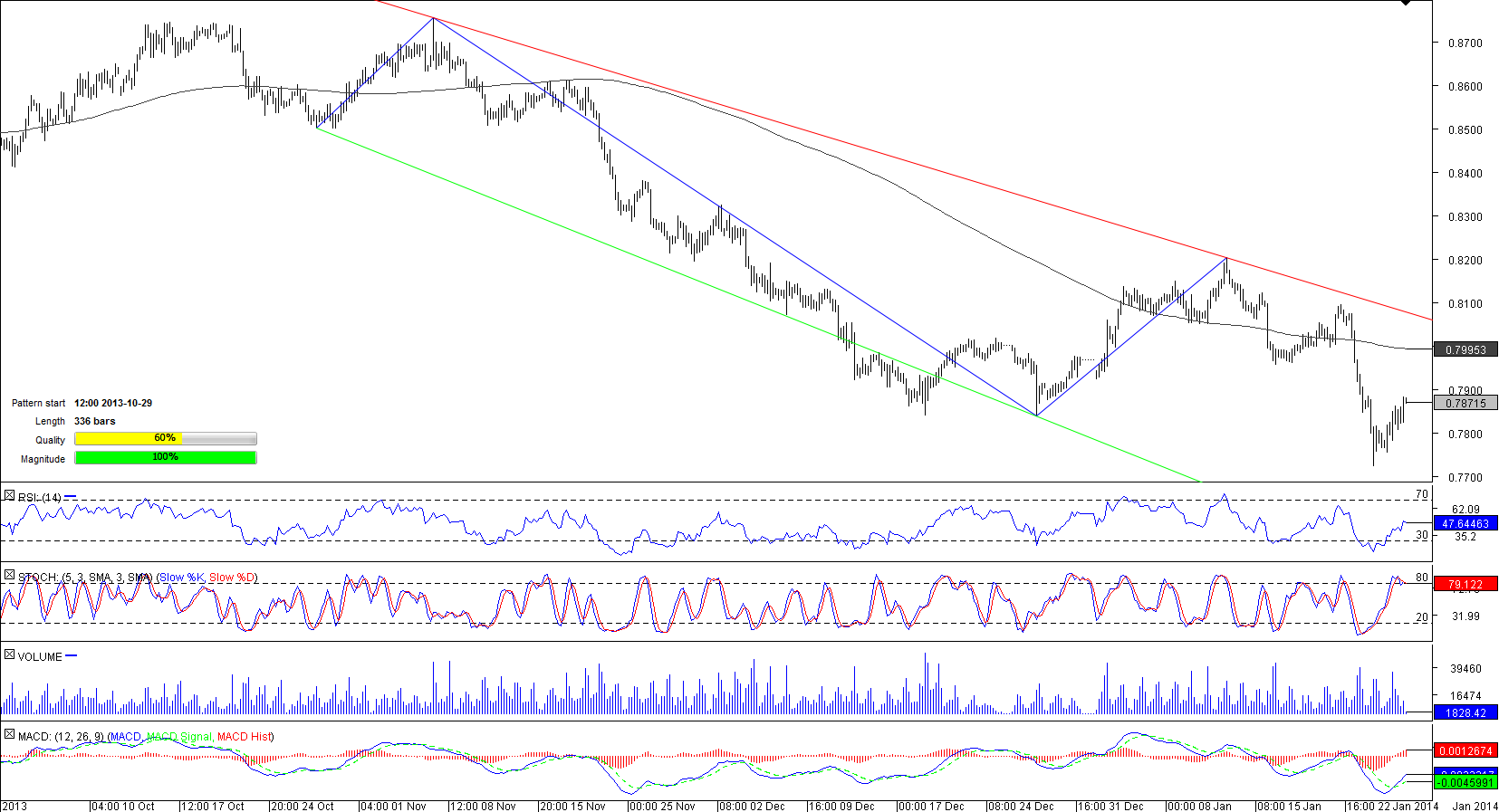Close the VOLUME indicator panel box
1499x812 pixels.
9,655
